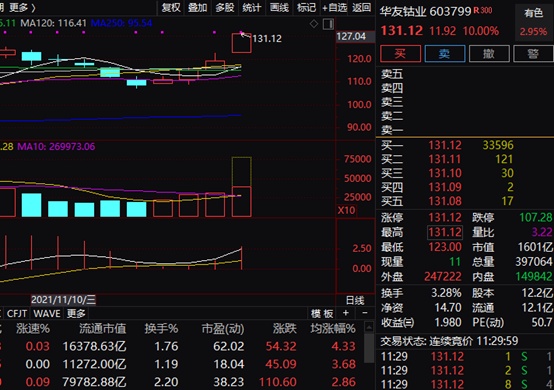Image resolution: width=554 pixels, height=390 pixels.
Task: Click the 撤 cancel order button
Action: [489, 54]
